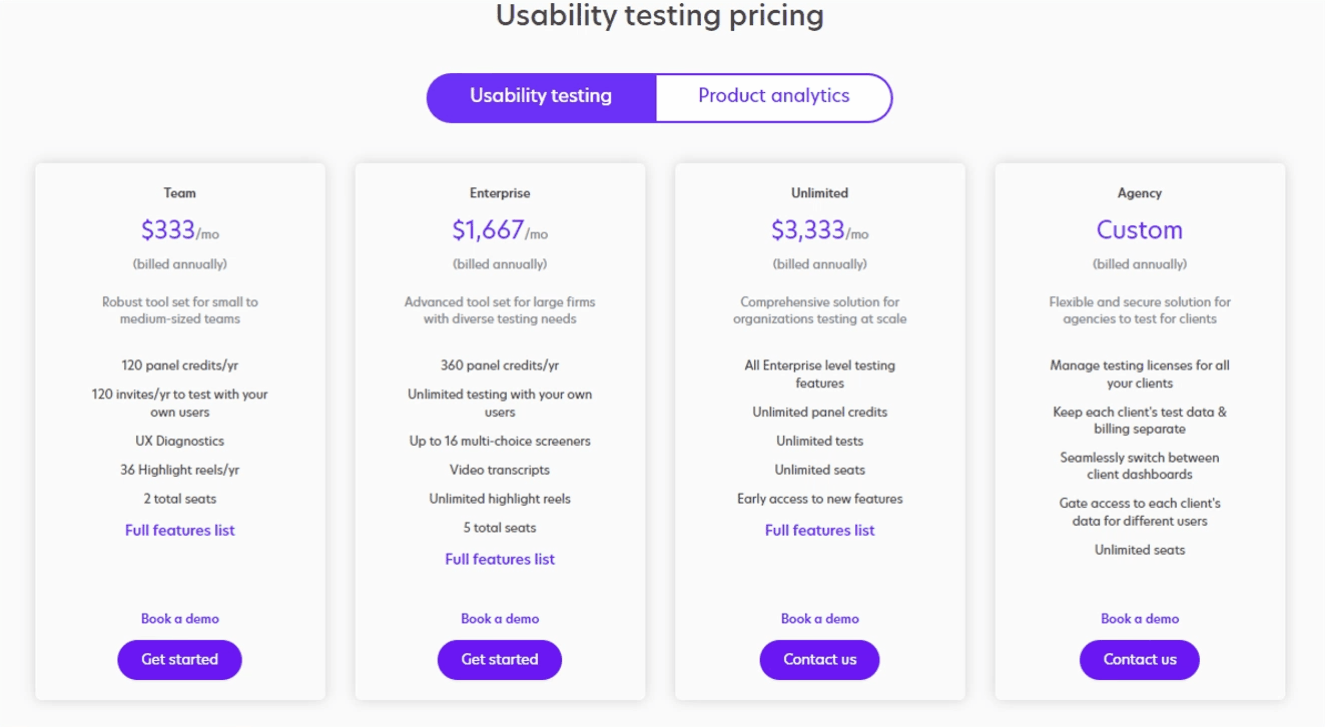Click Get started under Enterprise plan
Screen dimensions: 1325x727
[x=500, y=660]
